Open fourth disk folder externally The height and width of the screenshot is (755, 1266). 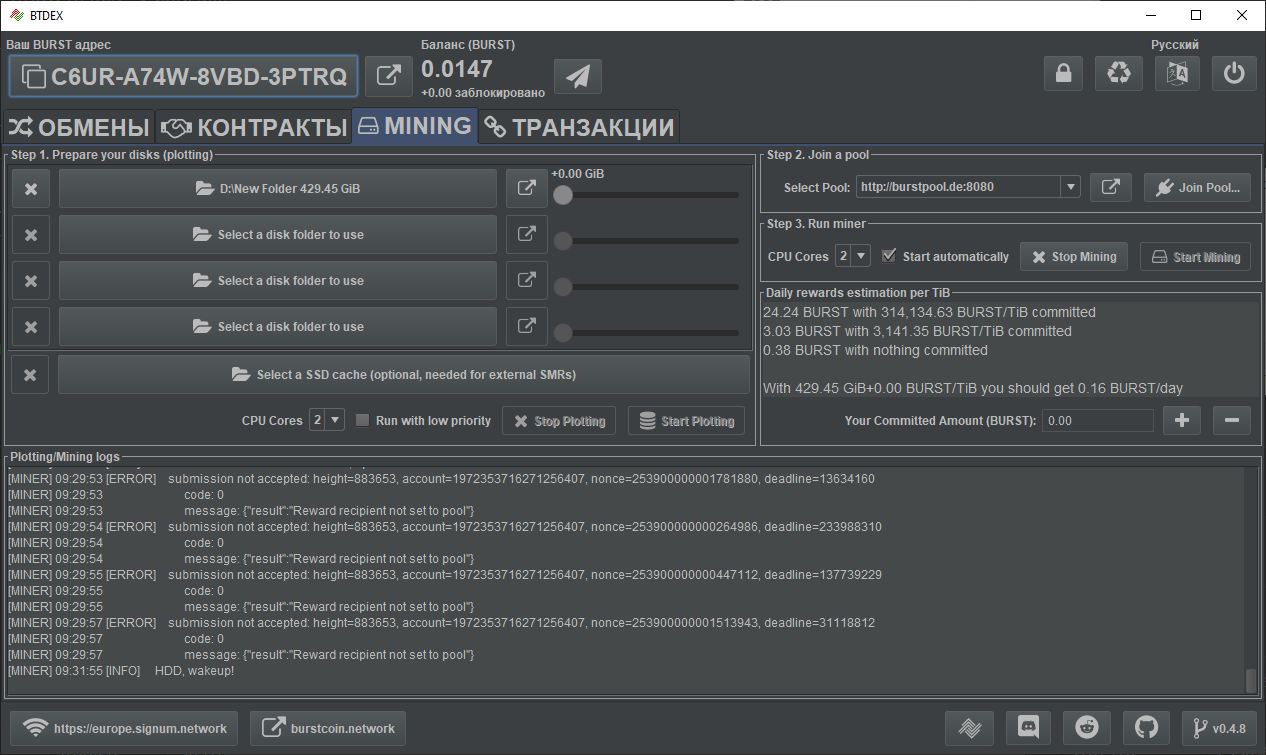coord(526,326)
